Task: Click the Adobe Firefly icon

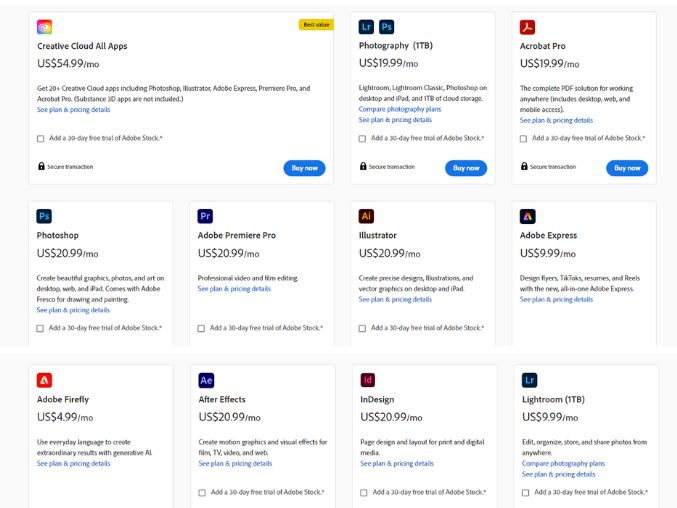Action: (44, 380)
